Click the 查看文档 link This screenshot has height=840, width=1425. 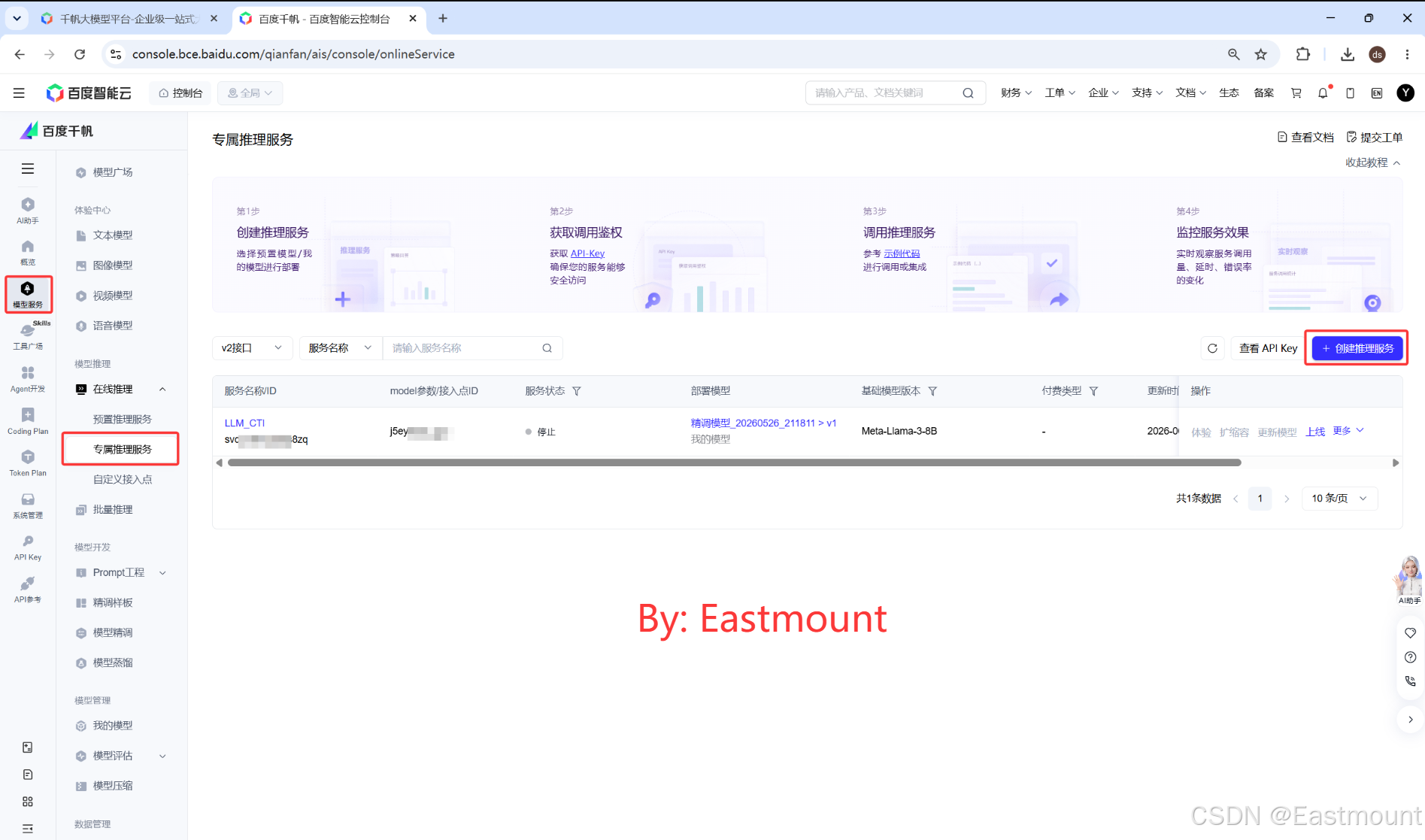[1305, 137]
